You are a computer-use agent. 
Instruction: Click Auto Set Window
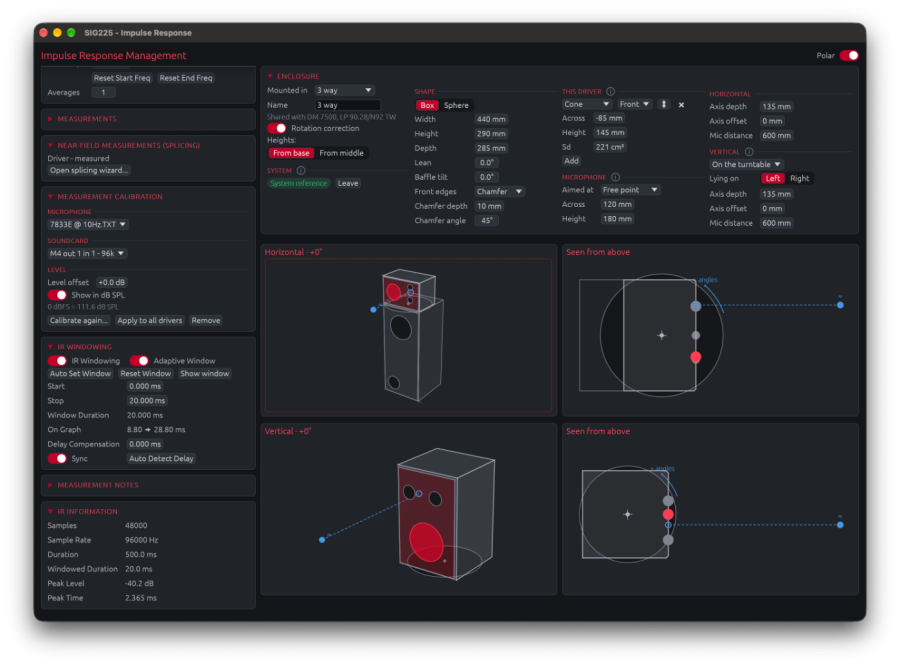(x=80, y=374)
